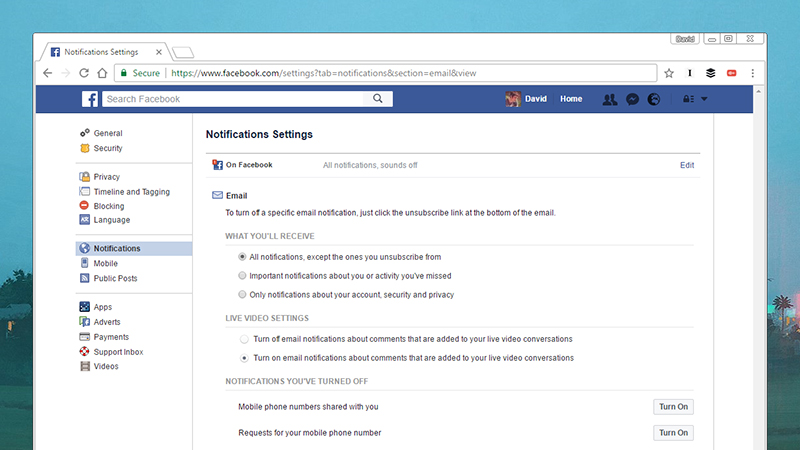Click the green Secure padlock
Screen dimensions: 800x450
[123, 73]
